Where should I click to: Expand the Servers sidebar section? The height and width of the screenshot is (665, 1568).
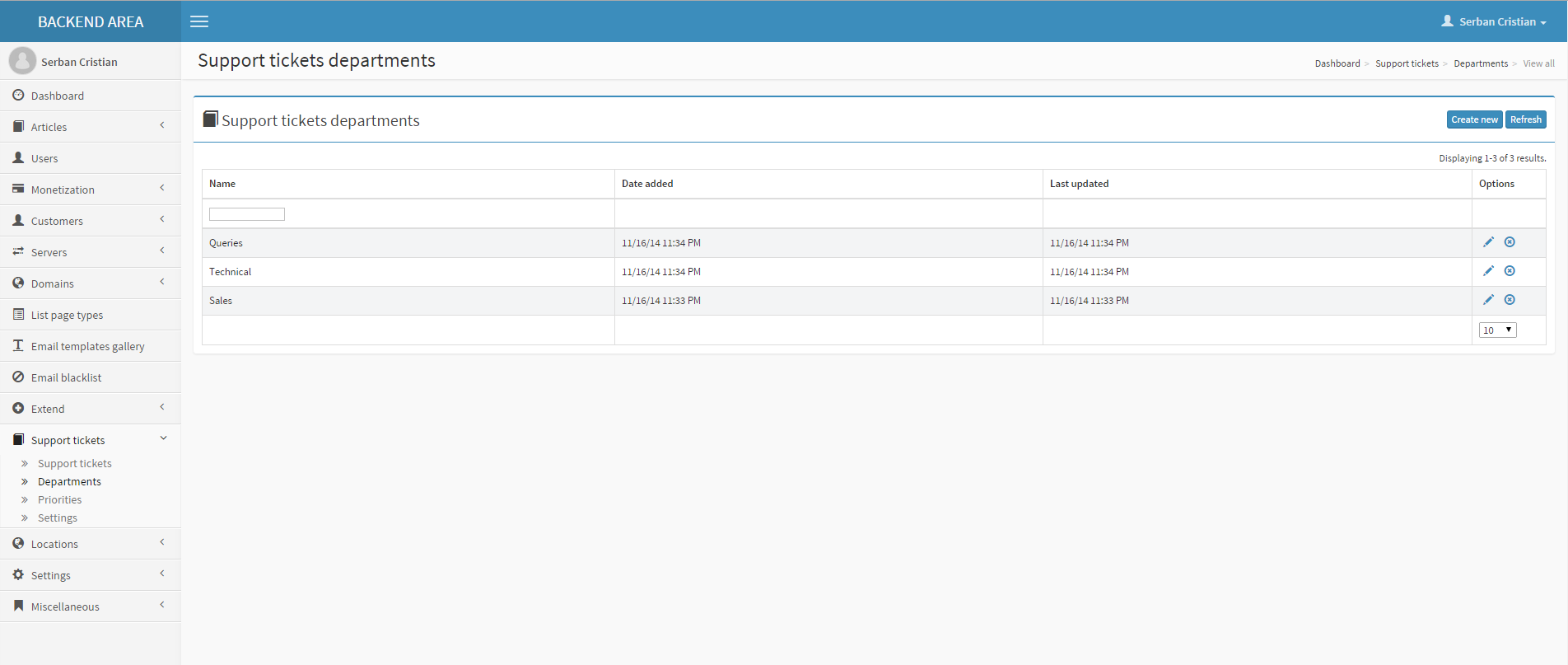click(90, 252)
